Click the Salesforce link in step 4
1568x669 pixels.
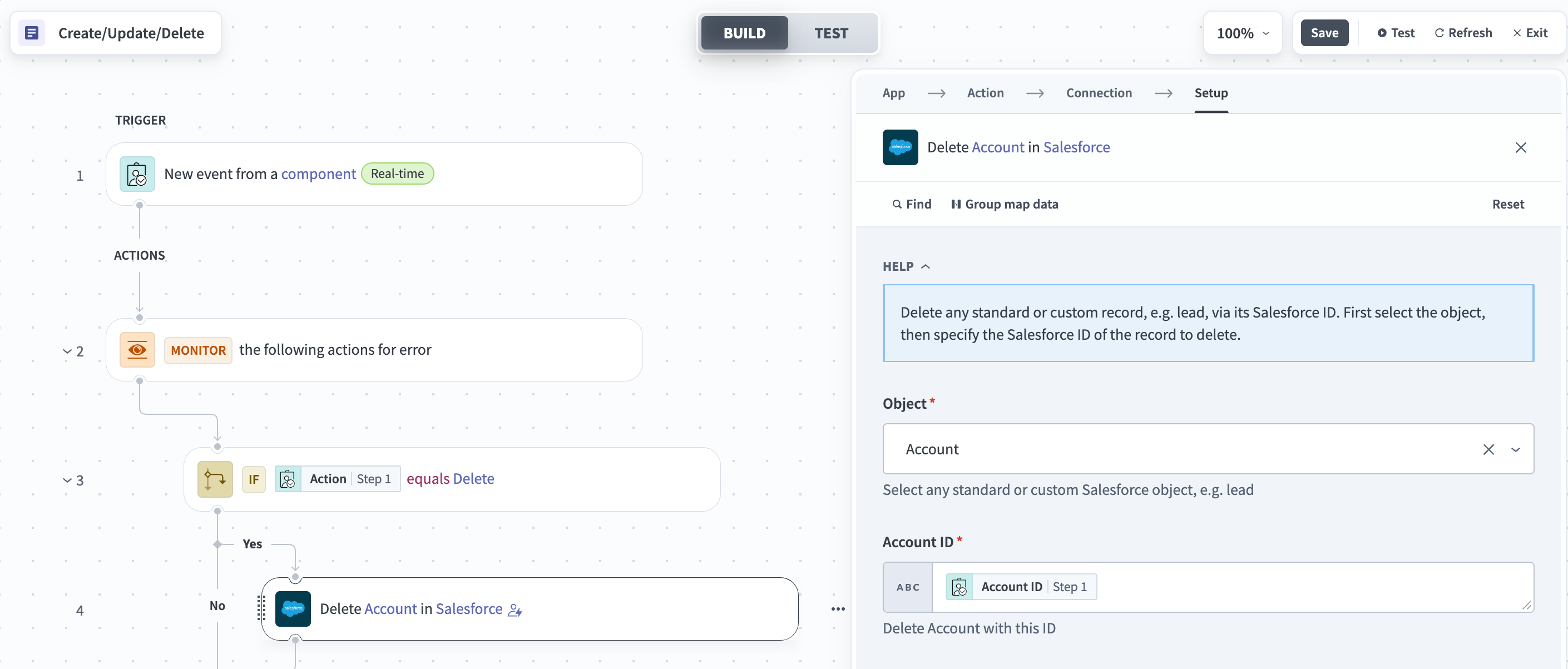tap(469, 609)
